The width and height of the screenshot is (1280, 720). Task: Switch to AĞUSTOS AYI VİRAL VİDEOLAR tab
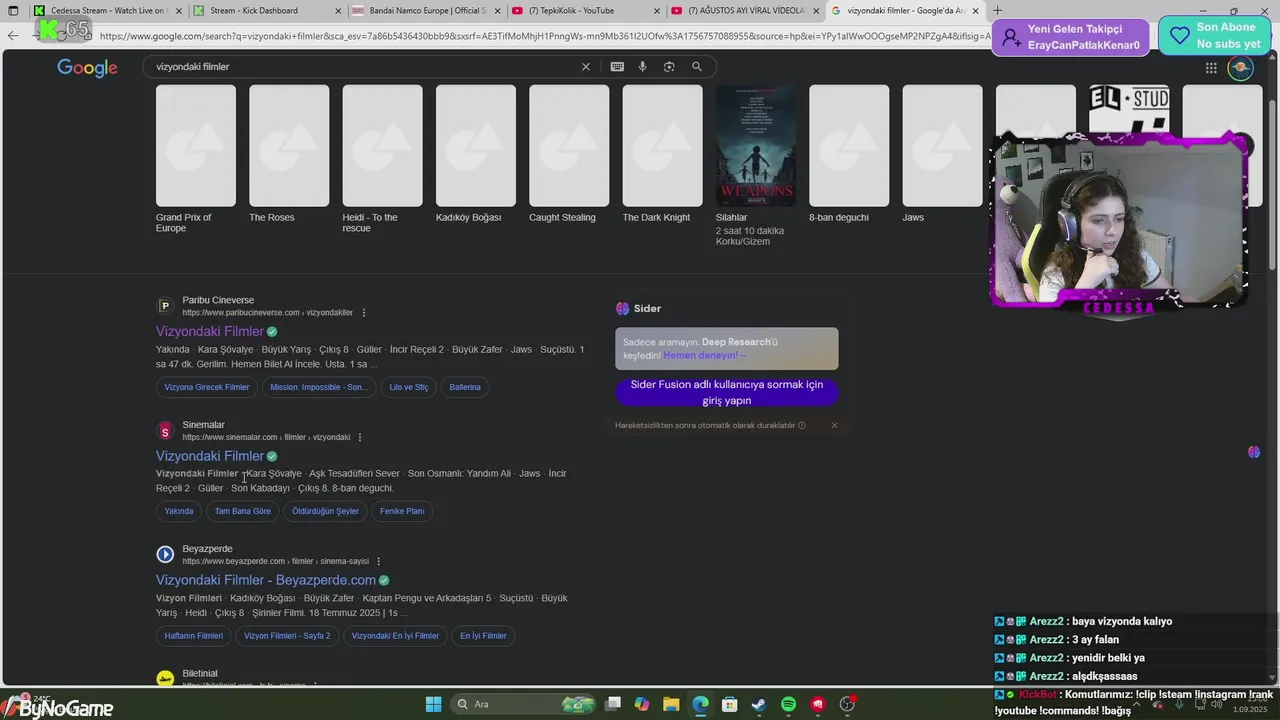click(745, 11)
